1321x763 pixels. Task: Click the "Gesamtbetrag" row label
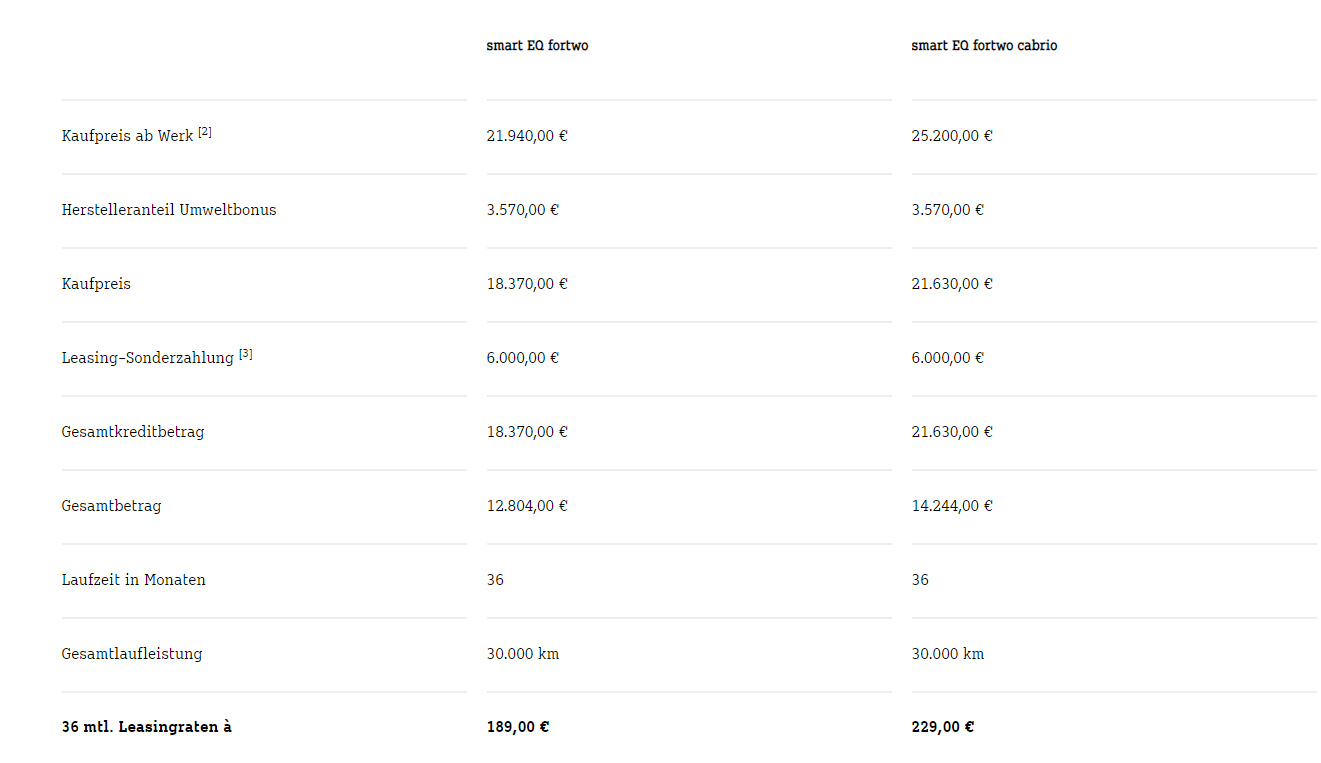coord(111,506)
